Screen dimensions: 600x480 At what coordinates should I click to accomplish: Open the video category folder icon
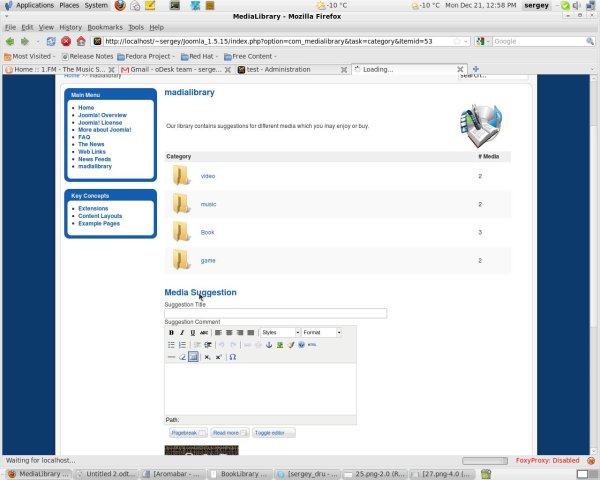pos(181,176)
